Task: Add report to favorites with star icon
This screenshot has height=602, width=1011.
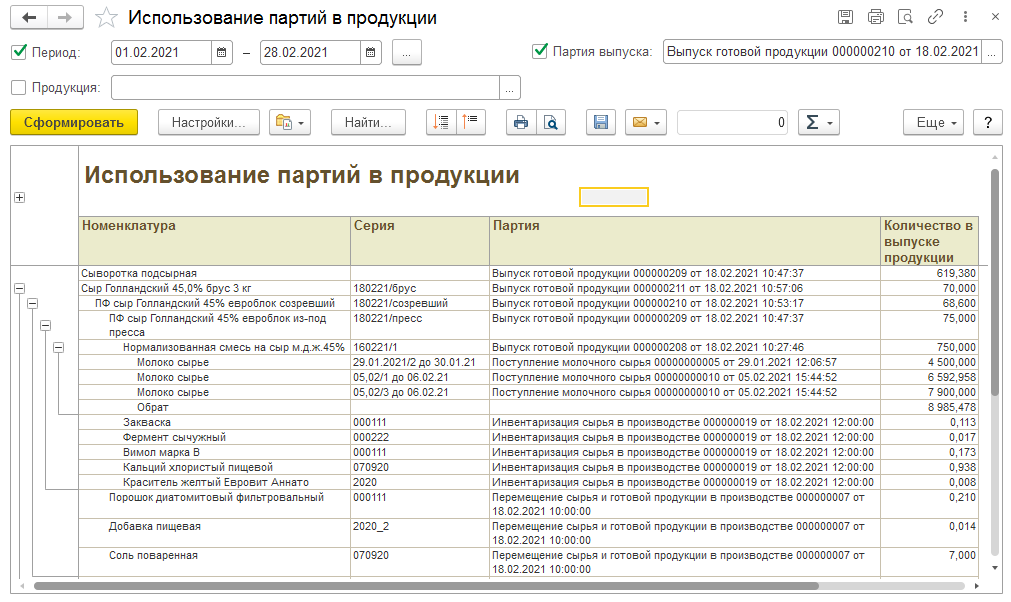Action: coord(107,18)
